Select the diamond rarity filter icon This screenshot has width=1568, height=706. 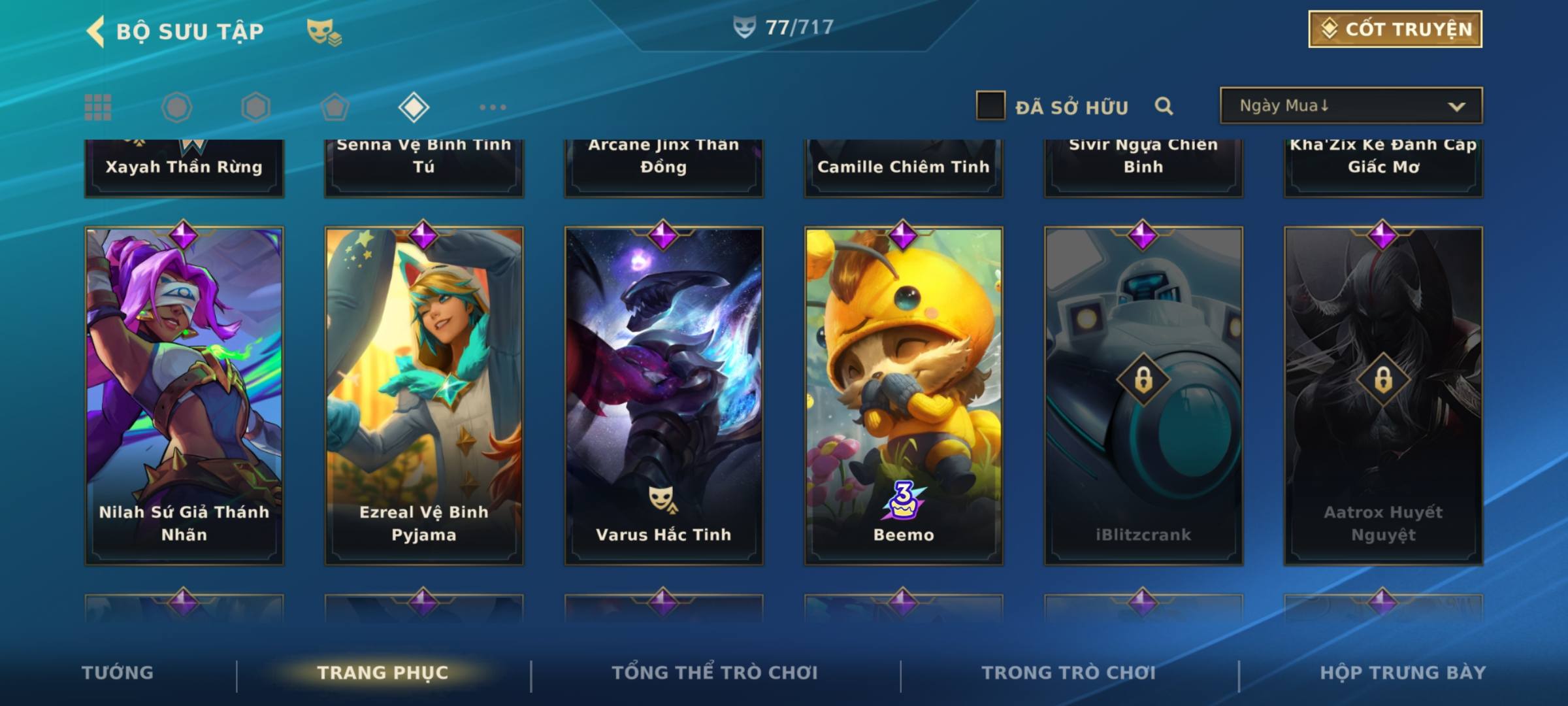click(414, 107)
